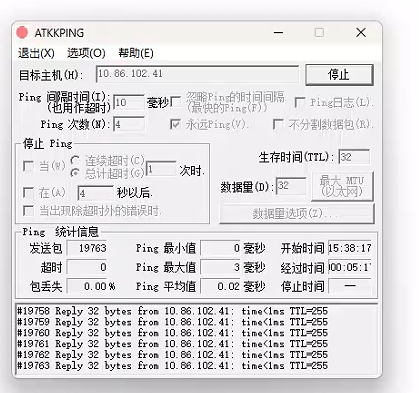The height and width of the screenshot is (393, 419).
Task: Minimize the ATKKPING window
Action: click(x=278, y=33)
